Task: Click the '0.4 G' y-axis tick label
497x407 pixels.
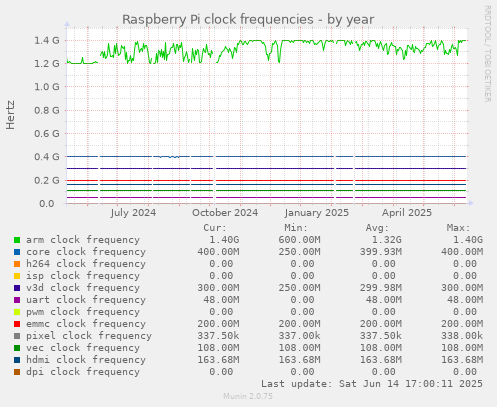Action: [47, 157]
